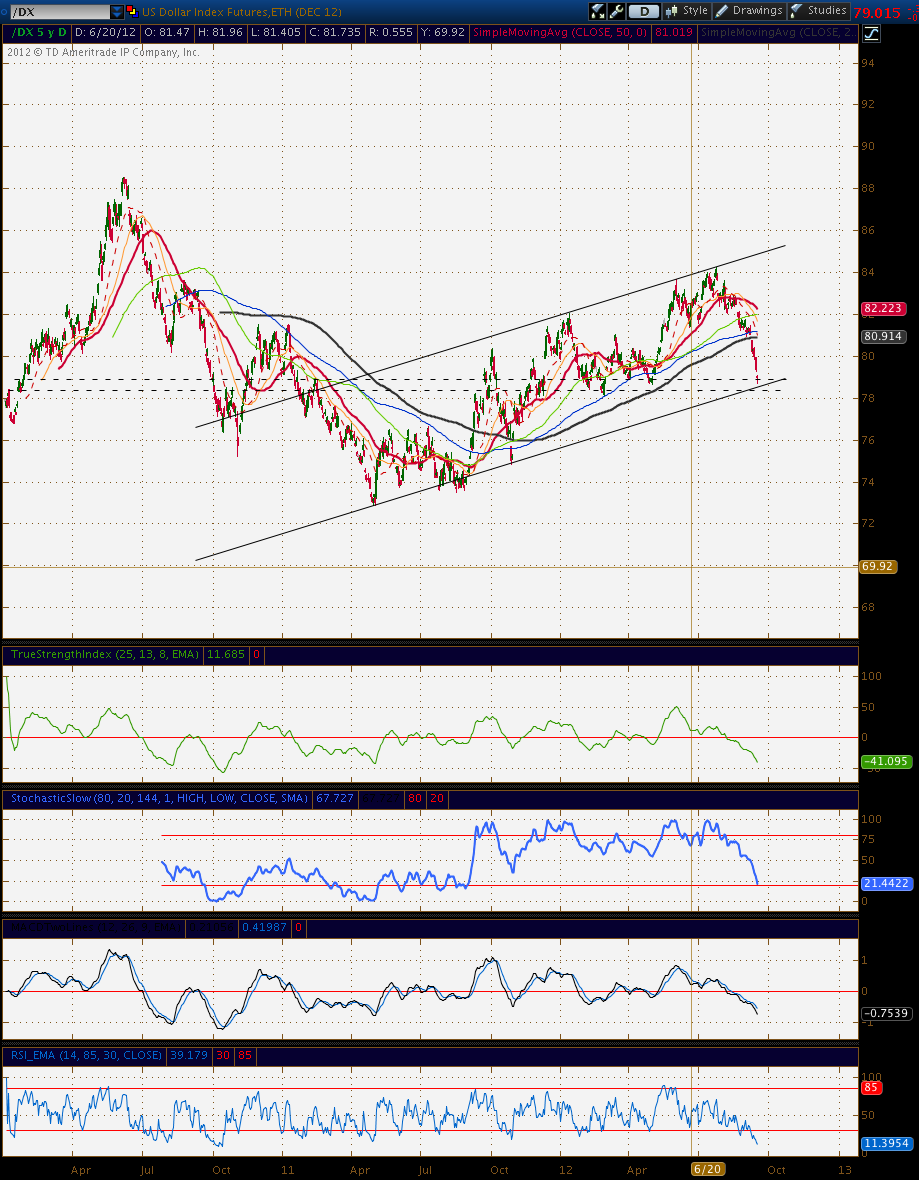Click the 67.727 stochastic value in header
This screenshot has width=919, height=1180.
click(333, 798)
